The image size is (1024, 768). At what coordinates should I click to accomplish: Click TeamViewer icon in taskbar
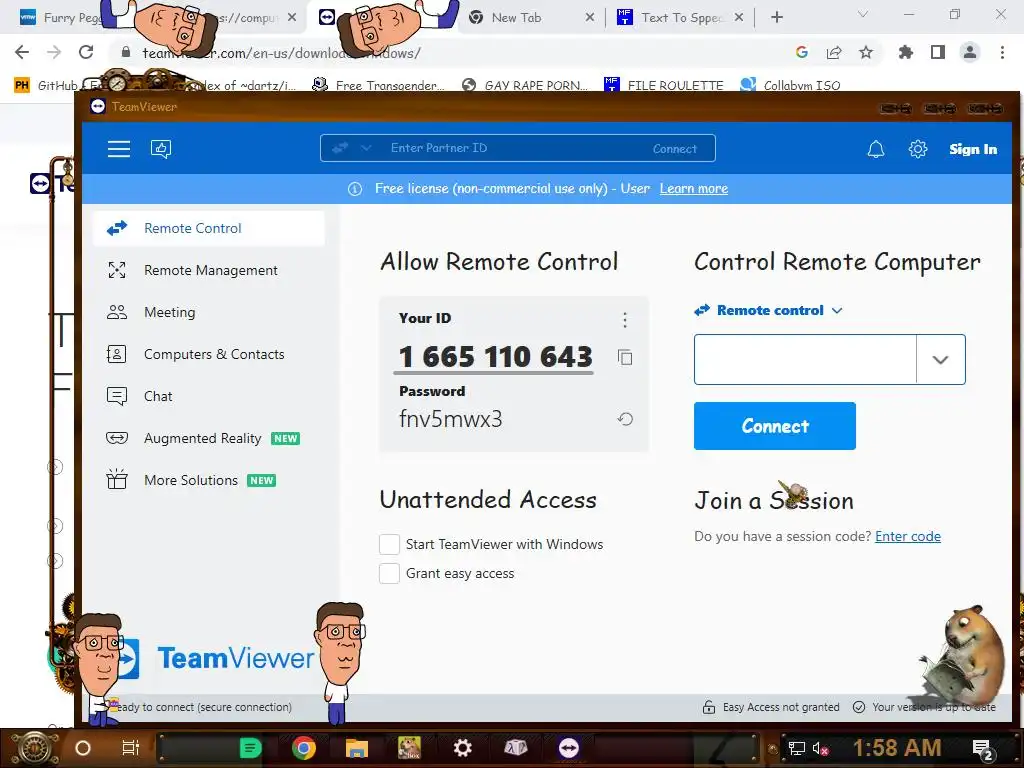coord(569,748)
